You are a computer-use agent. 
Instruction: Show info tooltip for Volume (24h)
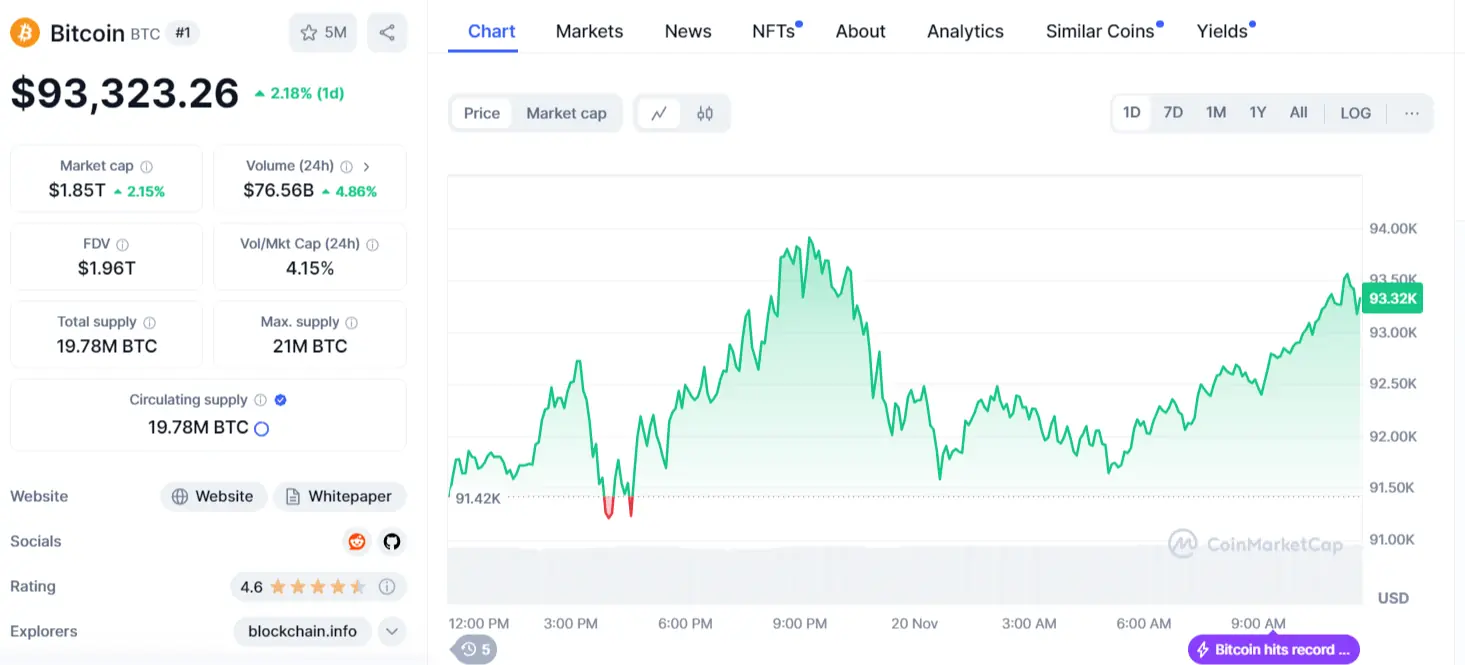tap(346, 167)
